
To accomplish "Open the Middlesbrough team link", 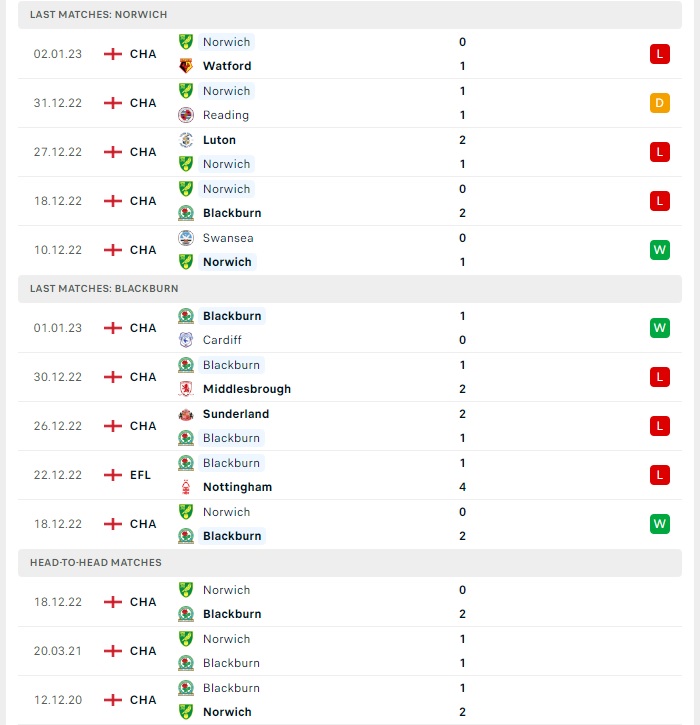I will click(247, 389).
